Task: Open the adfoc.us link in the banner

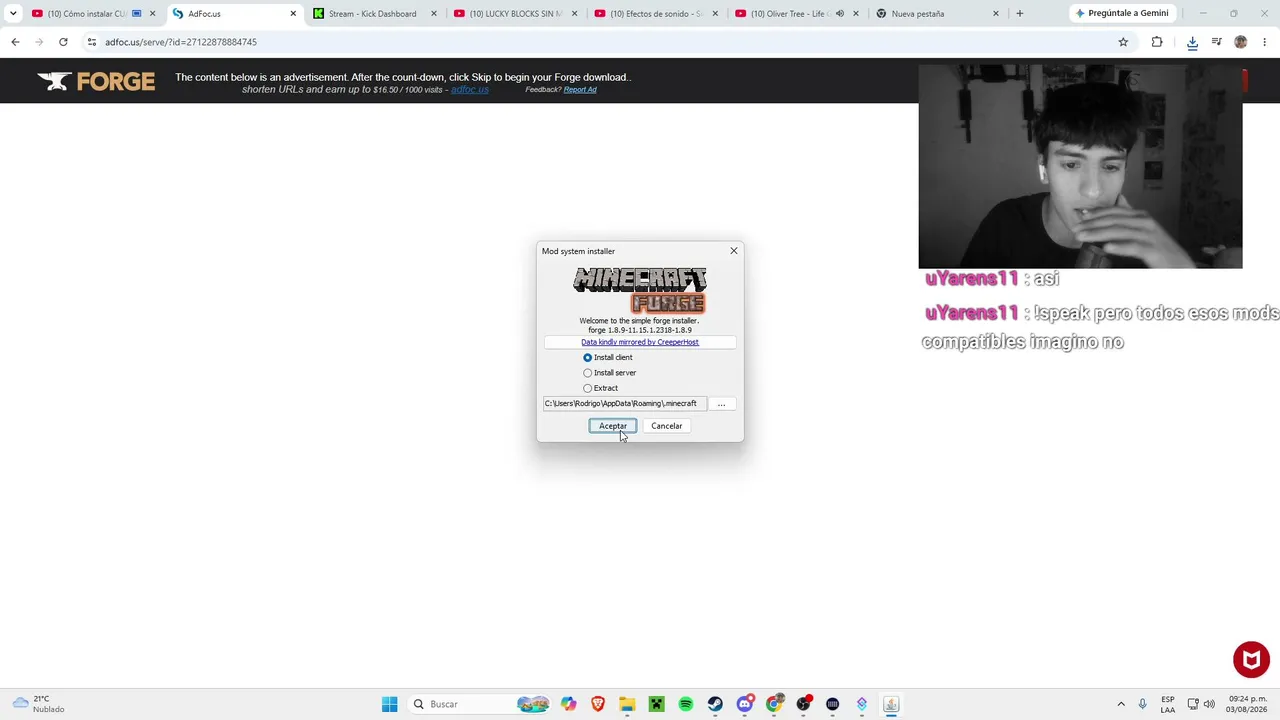Action: point(469,90)
